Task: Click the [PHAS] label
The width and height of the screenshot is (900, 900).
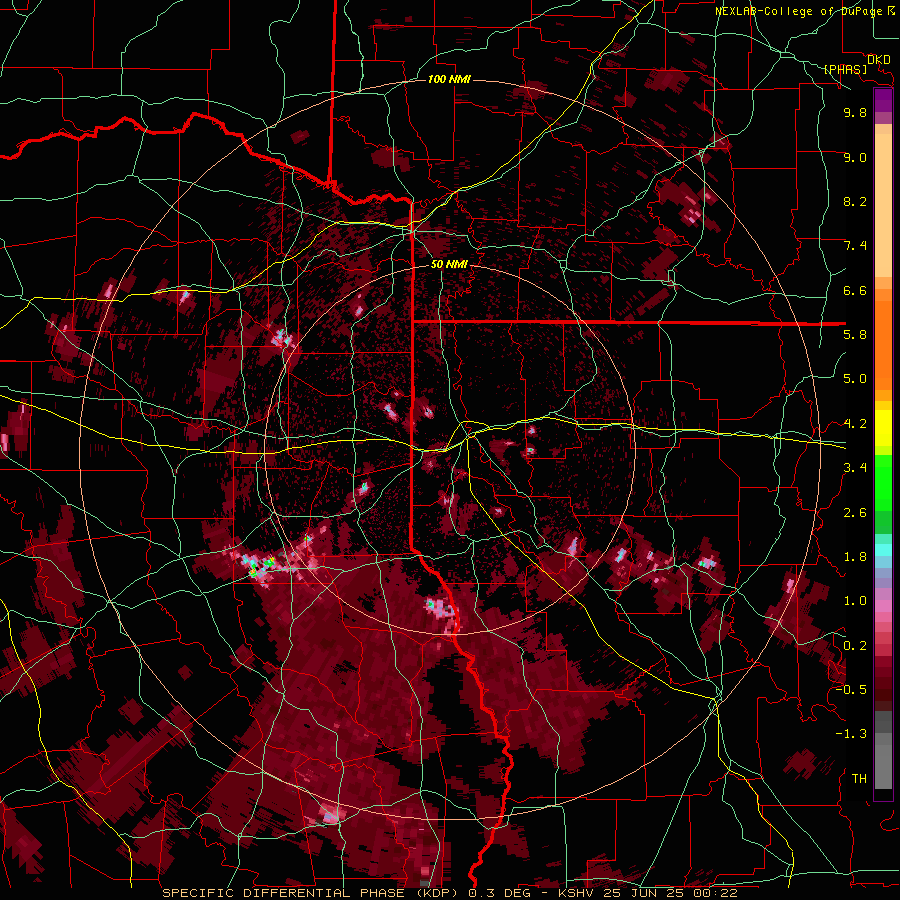Action: (x=845, y=70)
